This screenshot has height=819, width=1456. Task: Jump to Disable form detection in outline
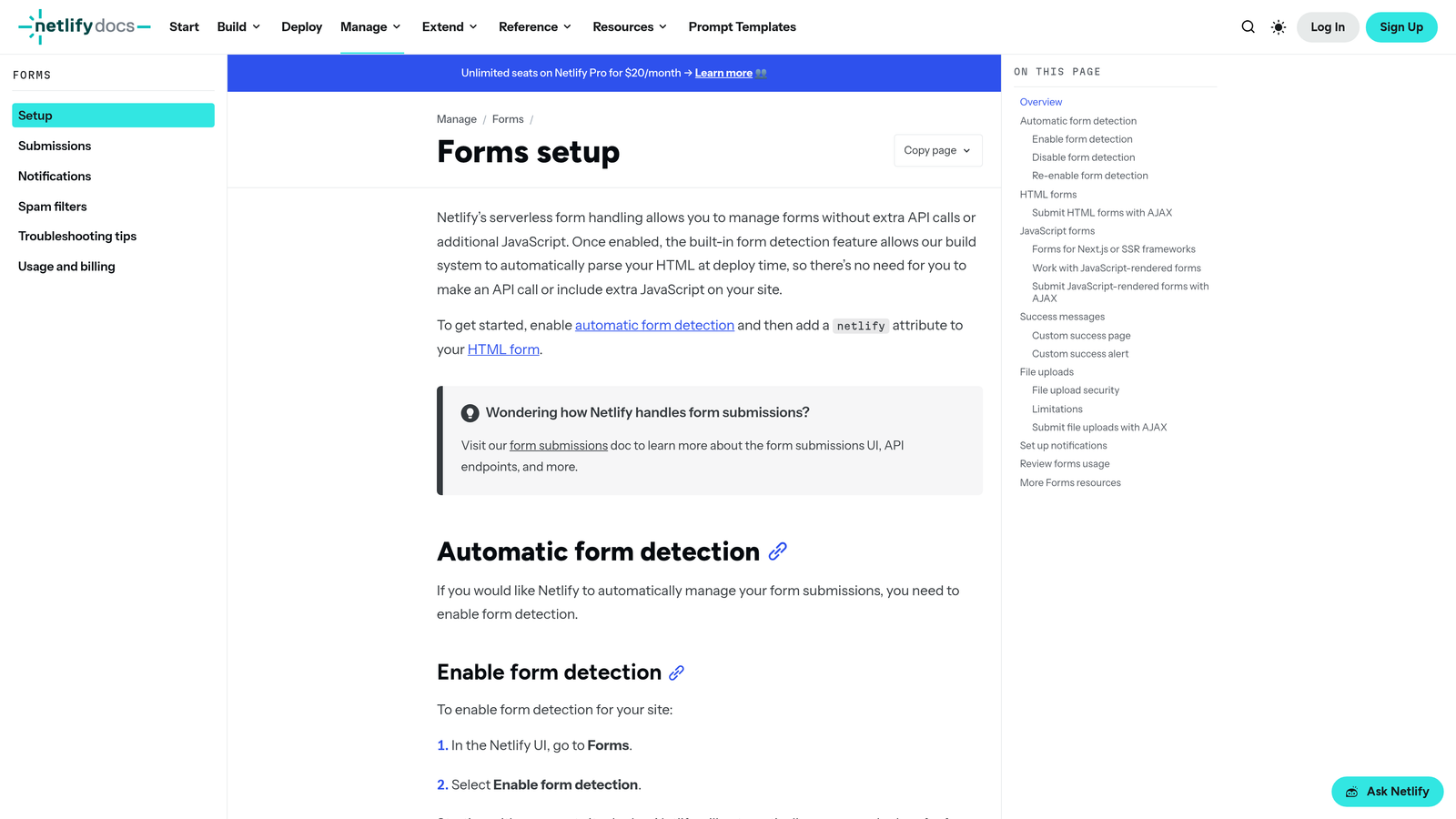click(x=1083, y=157)
